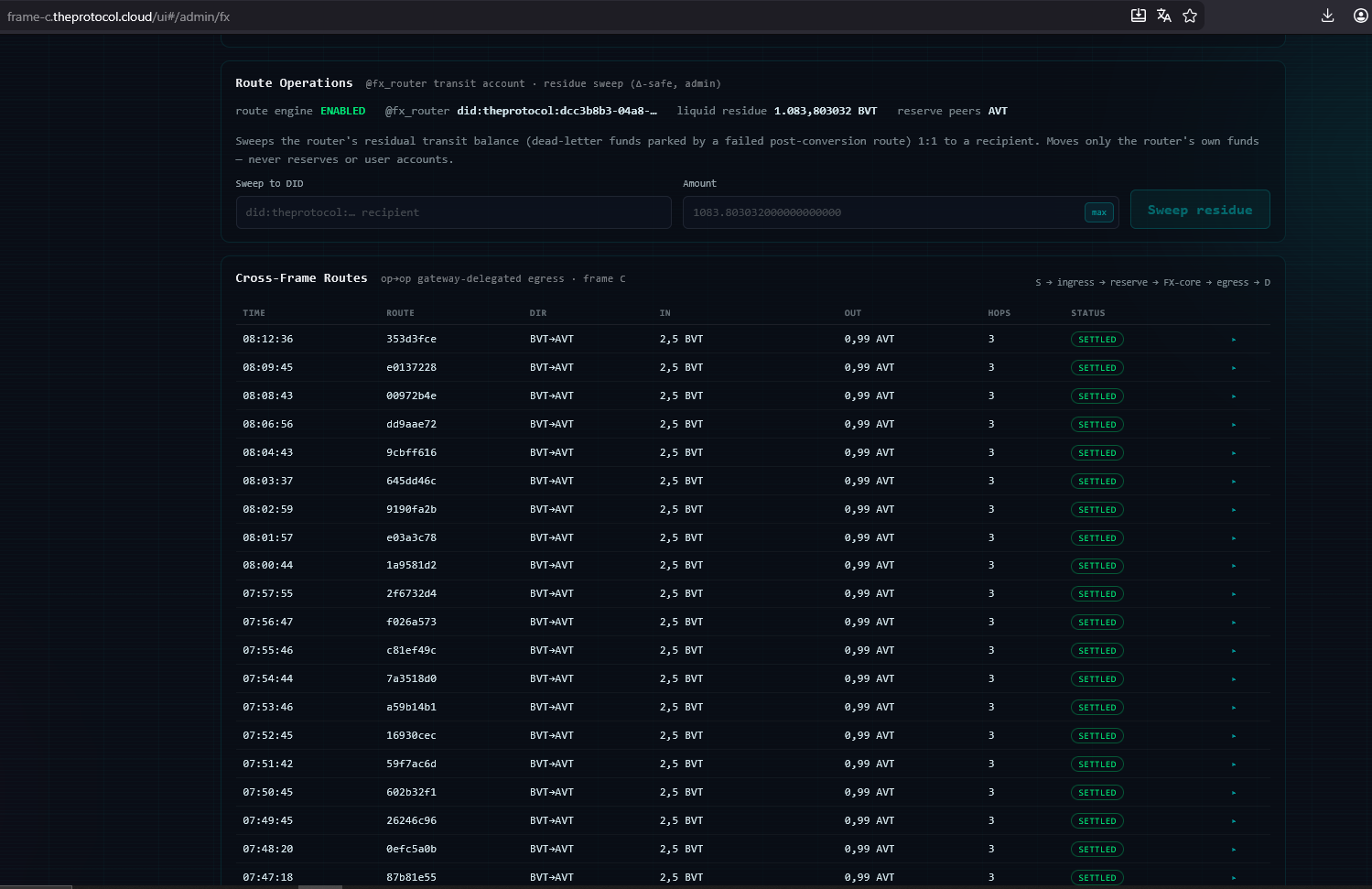The height and width of the screenshot is (889, 1372).
Task: Click the TIME column header
Action: coord(254,313)
